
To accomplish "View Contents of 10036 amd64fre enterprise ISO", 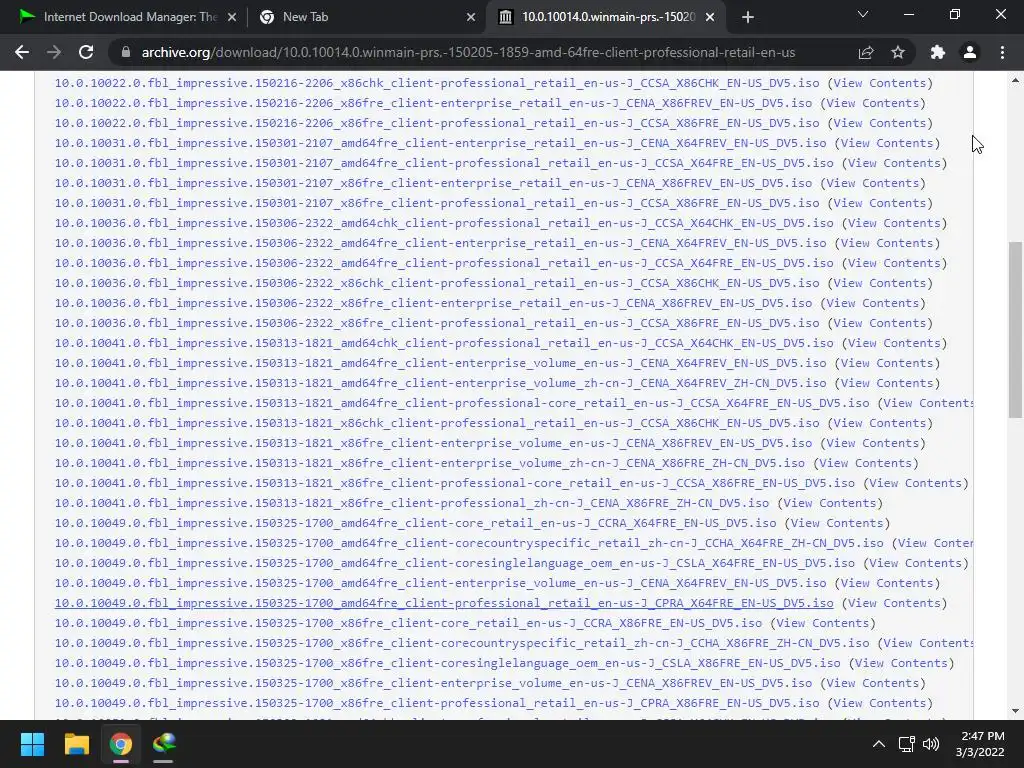I will 887,244.
